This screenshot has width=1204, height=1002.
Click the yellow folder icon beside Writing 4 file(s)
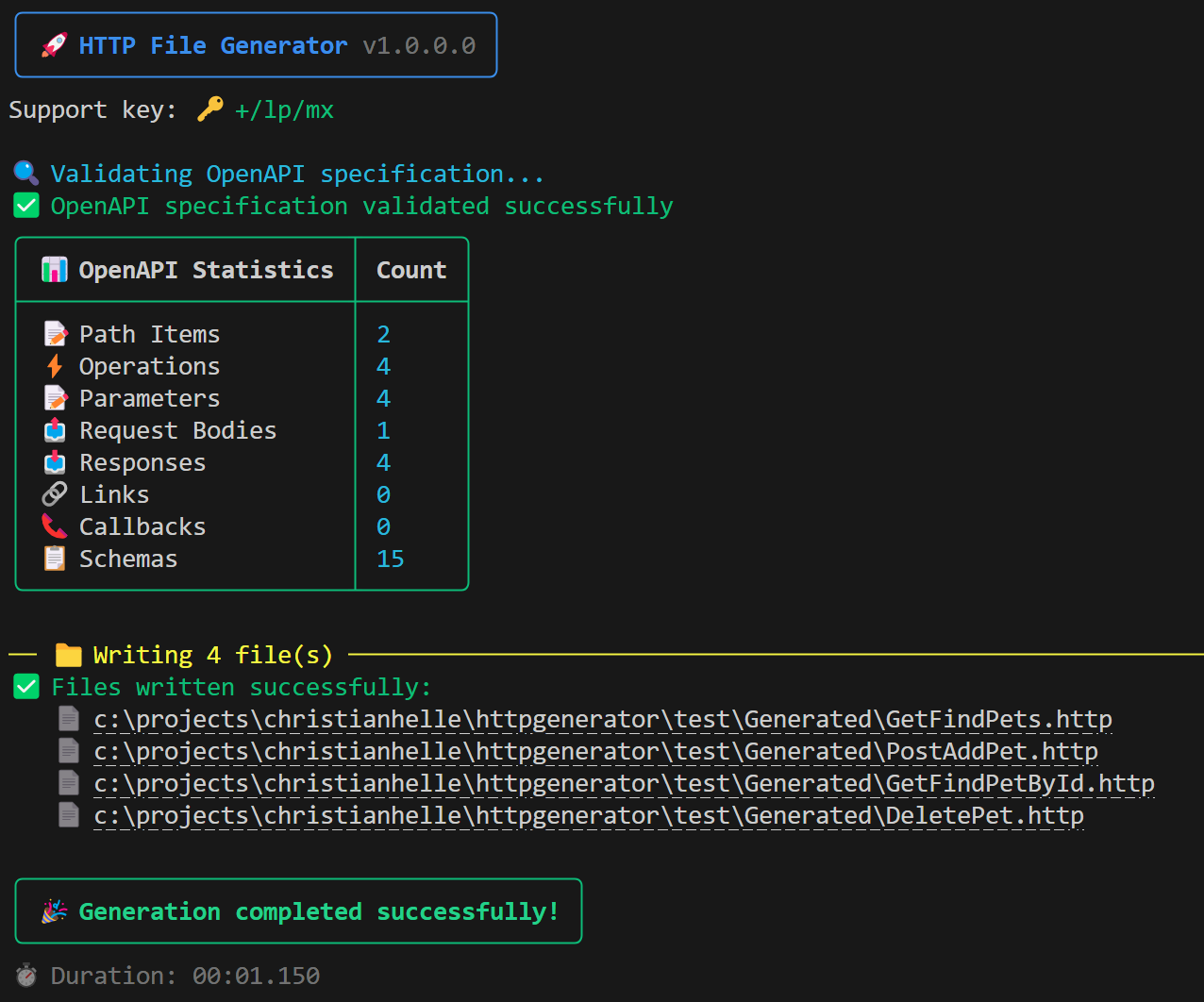[x=69, y=655]
